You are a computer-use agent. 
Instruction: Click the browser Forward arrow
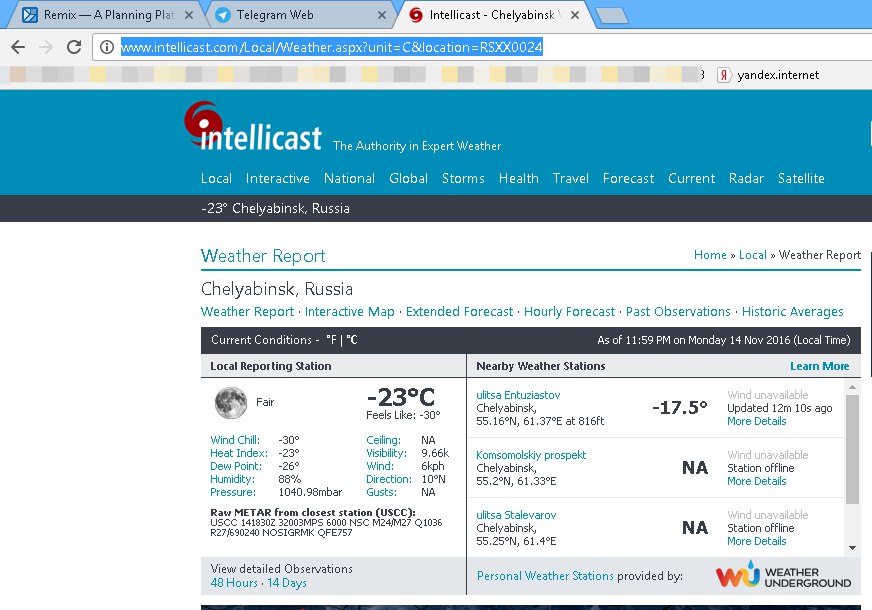46,47
